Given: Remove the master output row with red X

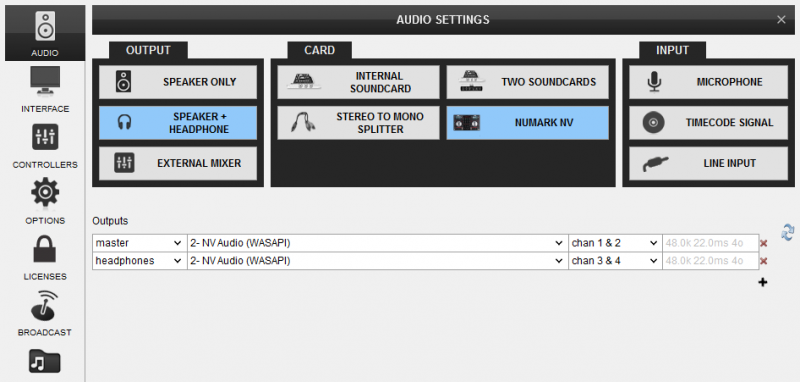Looking at the screenshot, I should pos(763,243).
